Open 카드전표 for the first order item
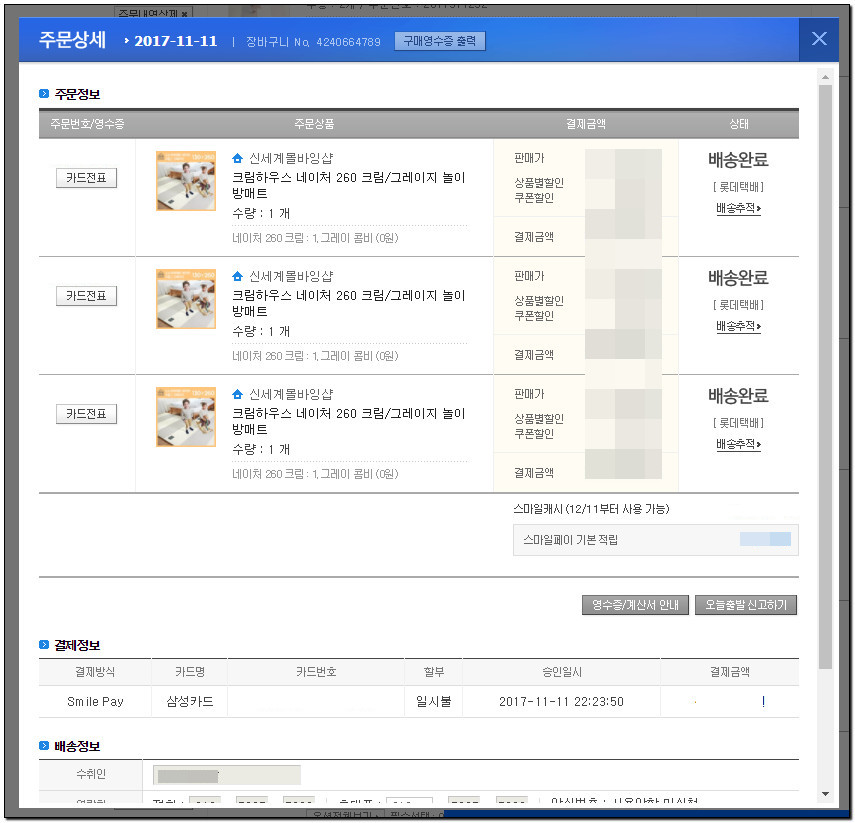855x823 pixels. [x=86, y=178]
